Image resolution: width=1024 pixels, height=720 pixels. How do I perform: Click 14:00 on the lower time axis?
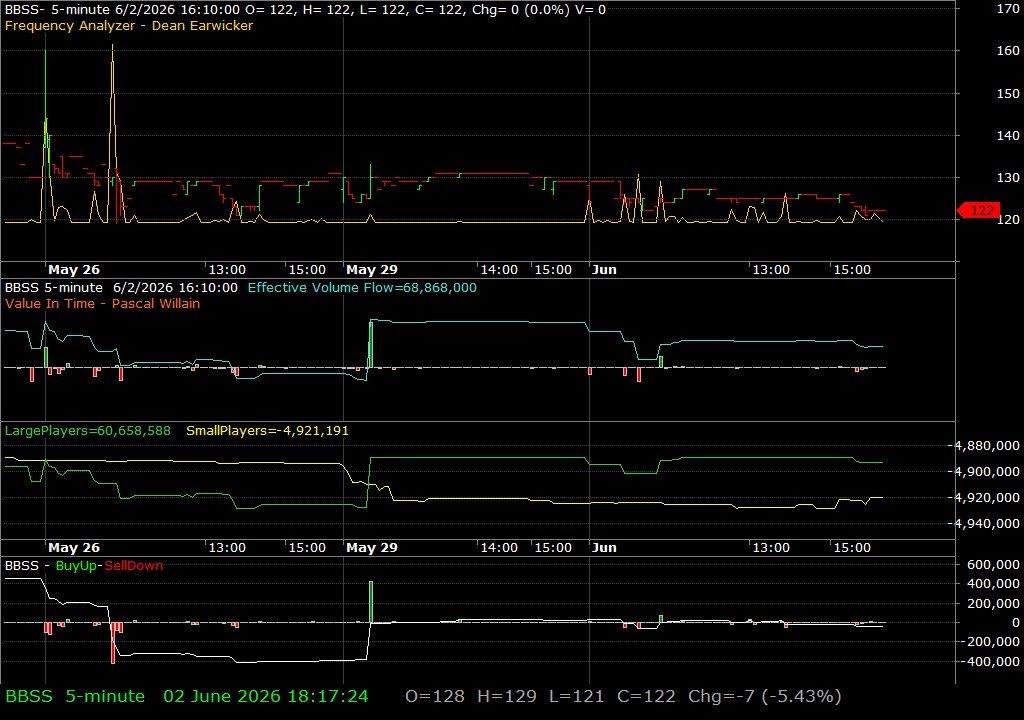499,548
